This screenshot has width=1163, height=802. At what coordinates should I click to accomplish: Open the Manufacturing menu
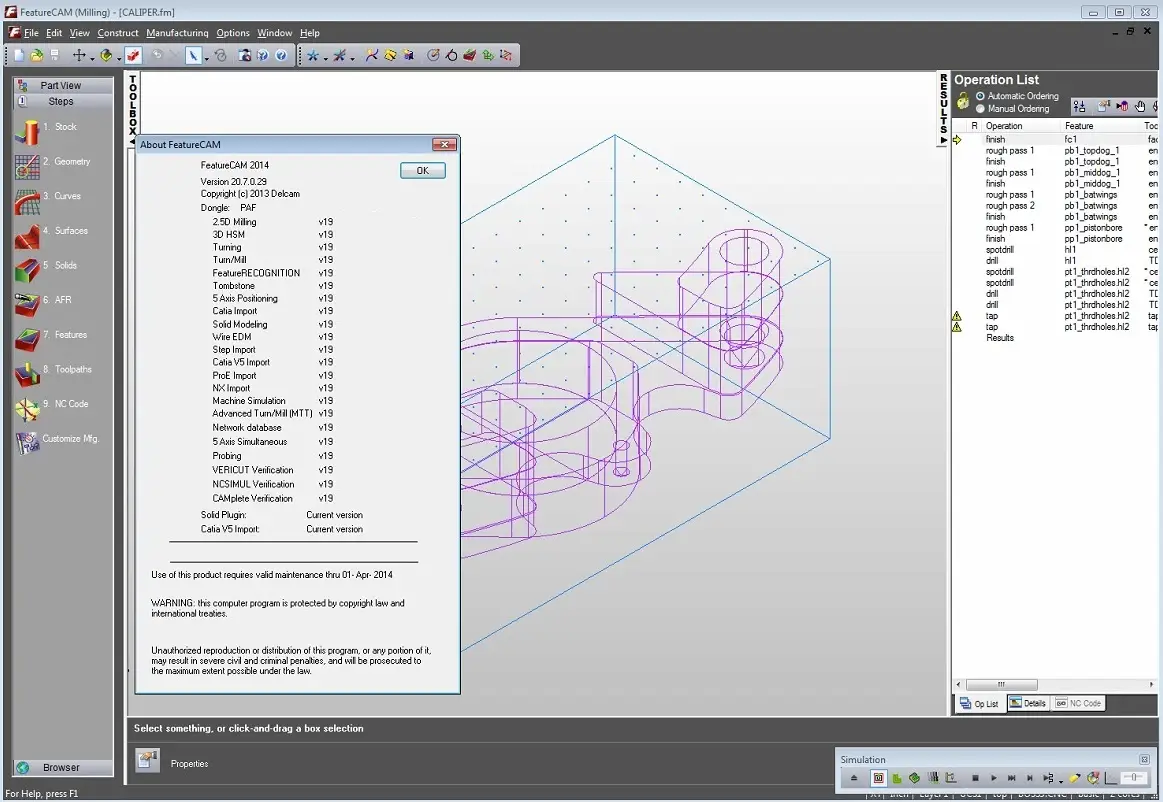click(177, 33)
